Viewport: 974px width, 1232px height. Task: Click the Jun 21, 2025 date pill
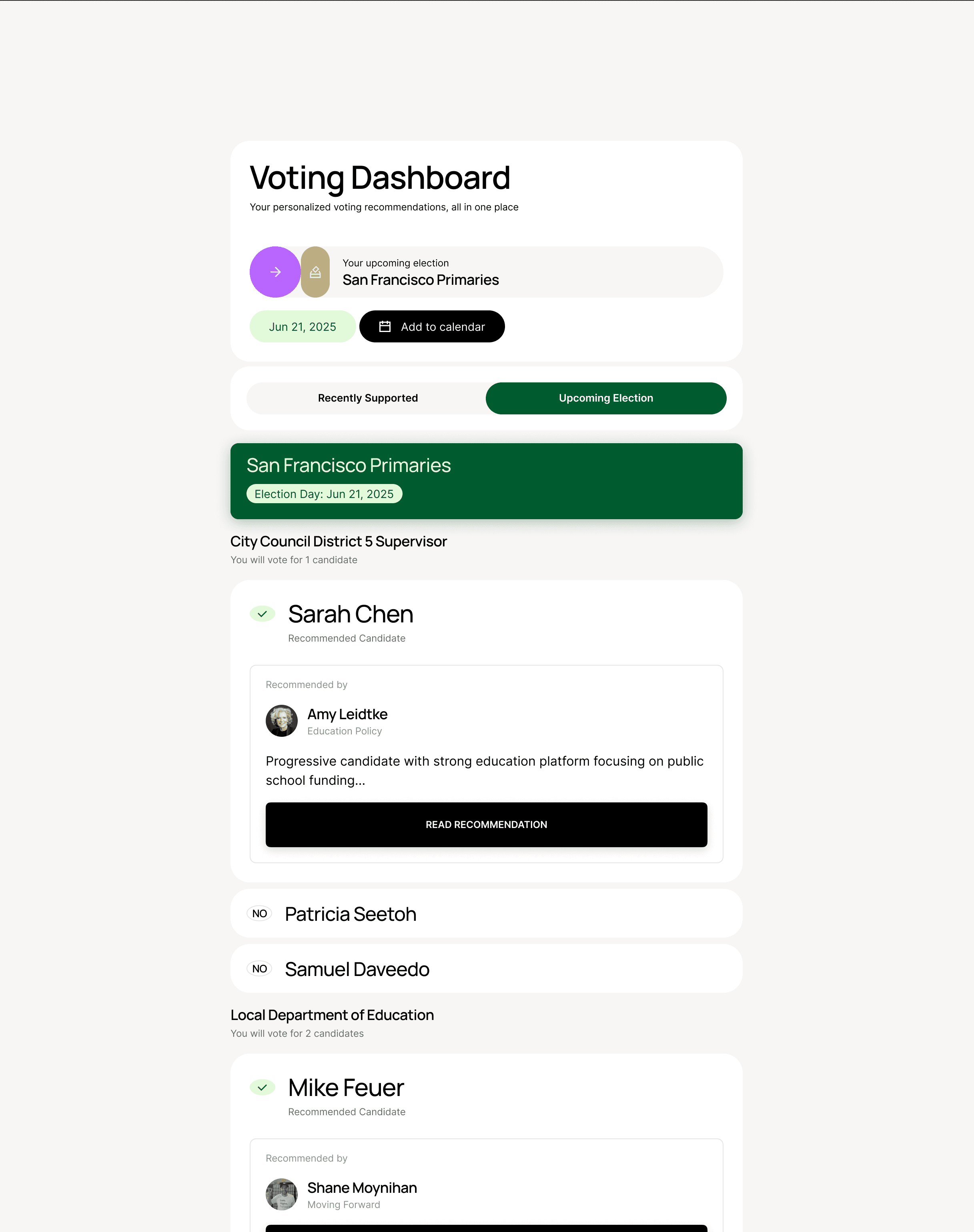pyautogui.click(x=302, y=327)
